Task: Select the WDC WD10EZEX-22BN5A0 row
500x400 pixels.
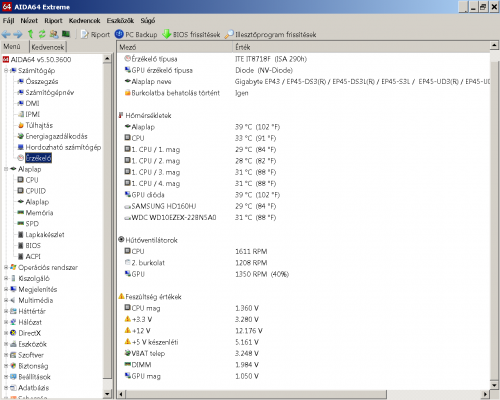Action: (x=303, y=217)
